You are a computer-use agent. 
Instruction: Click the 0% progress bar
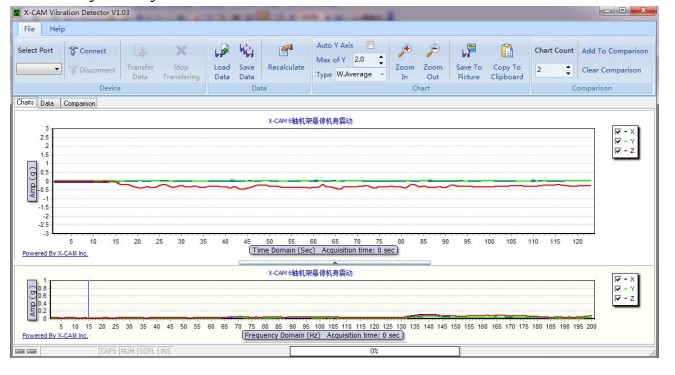[x=375, y=351]
